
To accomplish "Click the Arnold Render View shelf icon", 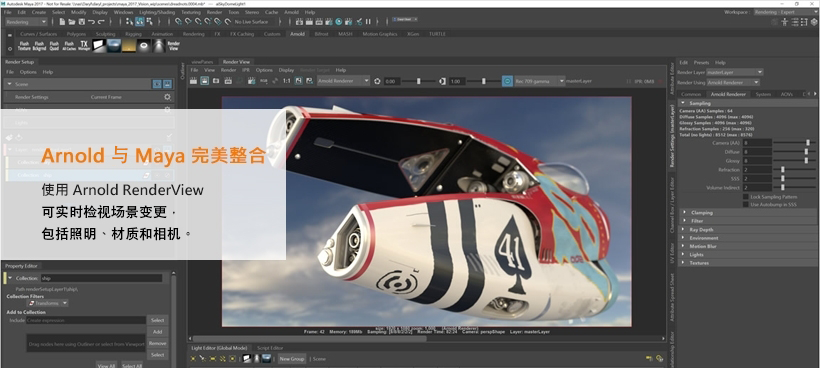I will (x=174, y=46).
